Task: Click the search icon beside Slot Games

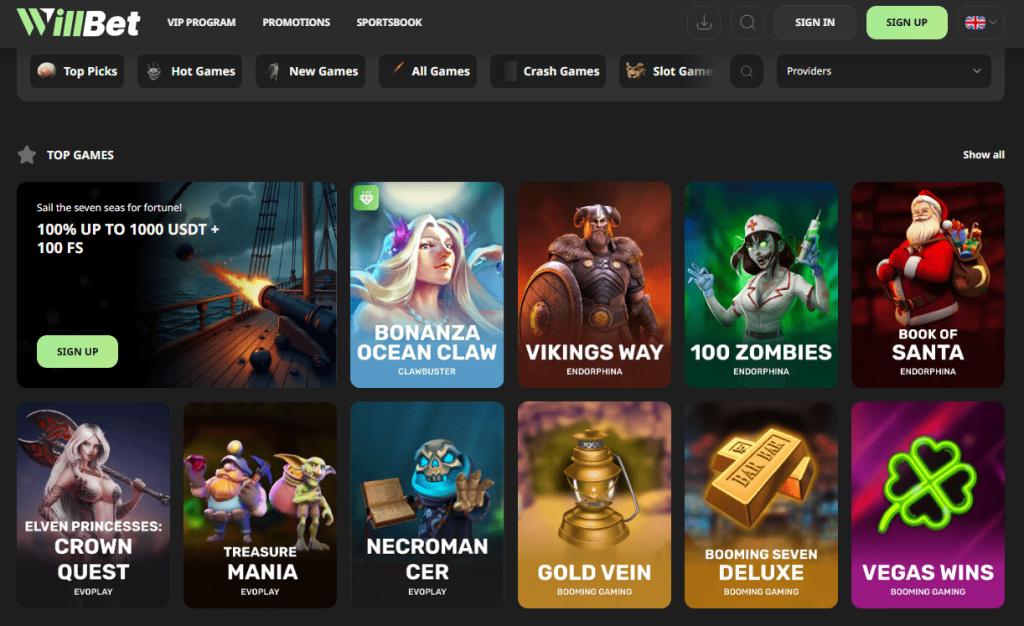Action: [x=746, y=71]
